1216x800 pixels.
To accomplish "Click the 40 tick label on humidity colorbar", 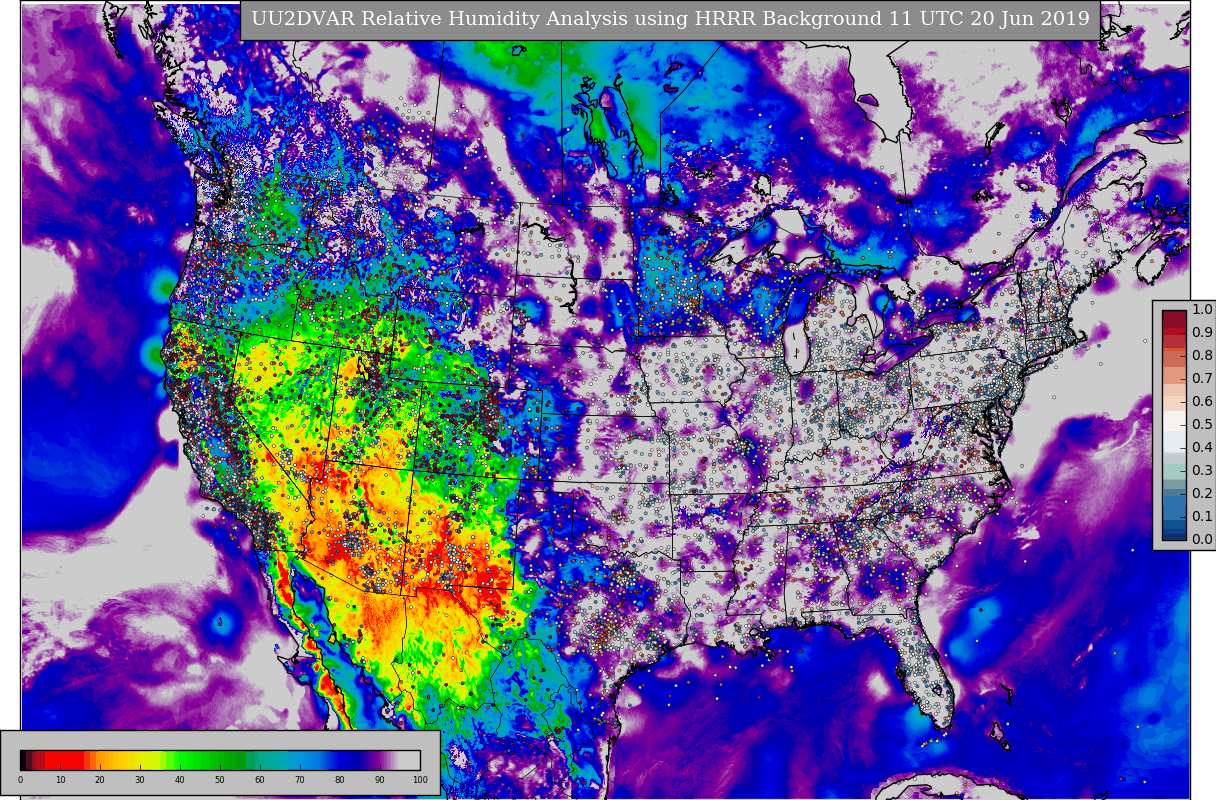I will [x=180, y=780].
